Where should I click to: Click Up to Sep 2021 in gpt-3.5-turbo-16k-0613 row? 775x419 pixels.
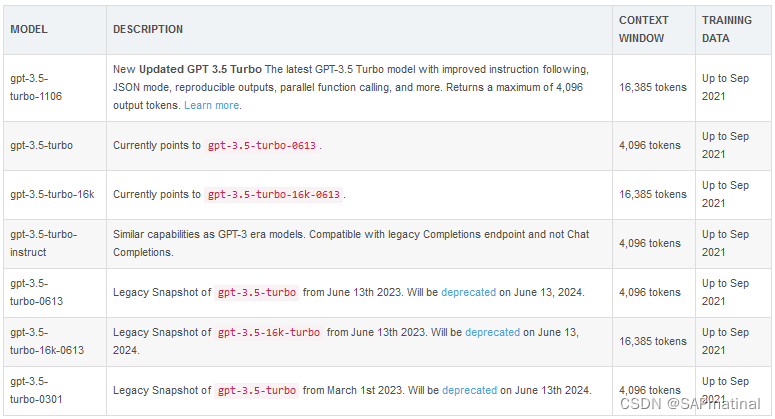(x=726, y=341)
